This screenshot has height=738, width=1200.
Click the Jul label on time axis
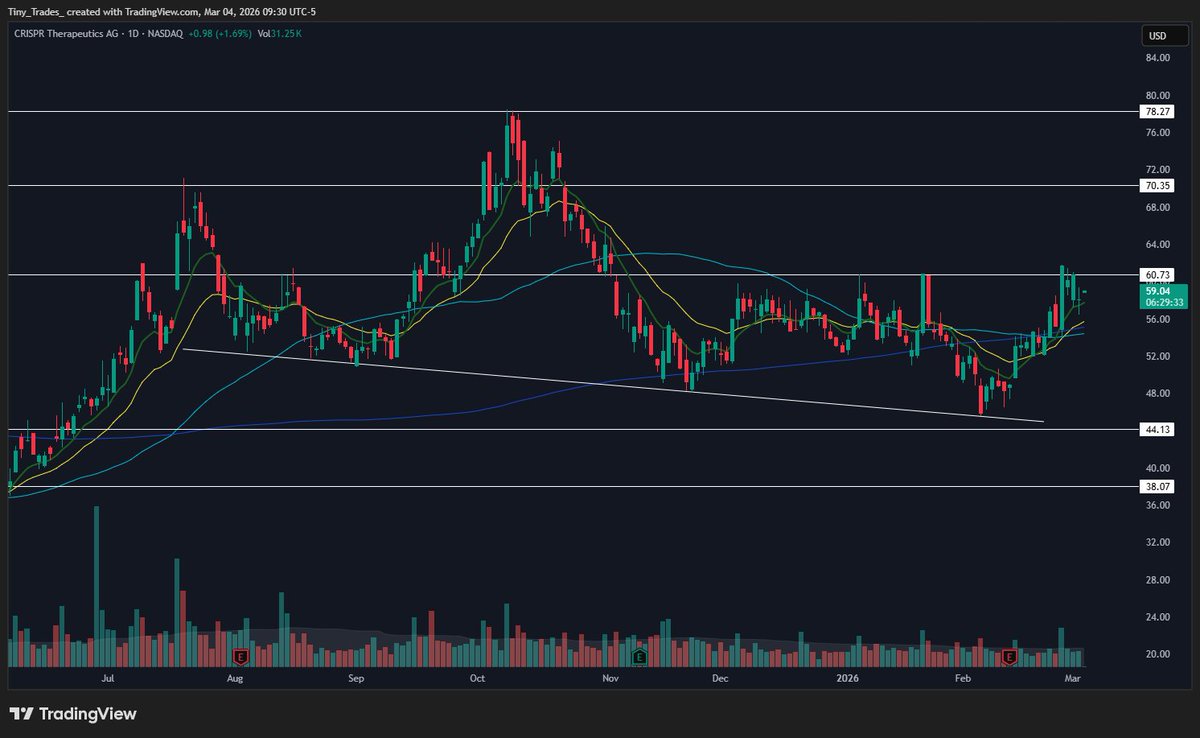pos(108,678)
